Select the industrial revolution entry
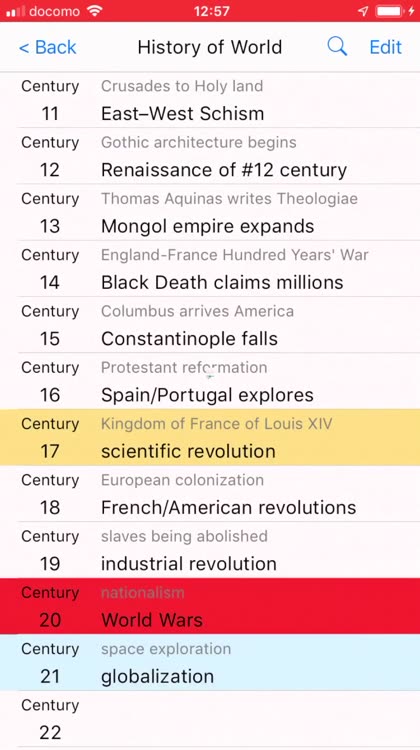The width and height of the screenshot is (420, 750). click(x=210, y=550)
